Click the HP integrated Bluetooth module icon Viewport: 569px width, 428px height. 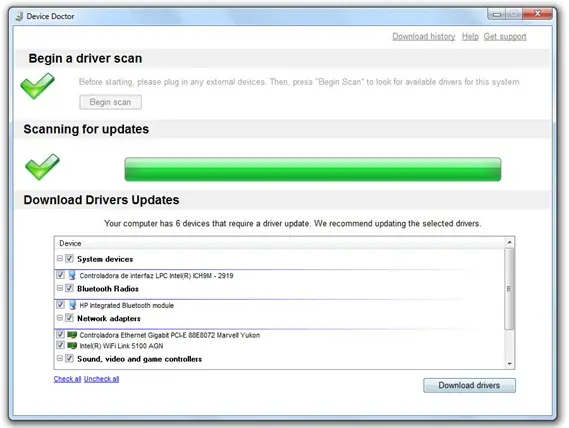coord(72,305)
